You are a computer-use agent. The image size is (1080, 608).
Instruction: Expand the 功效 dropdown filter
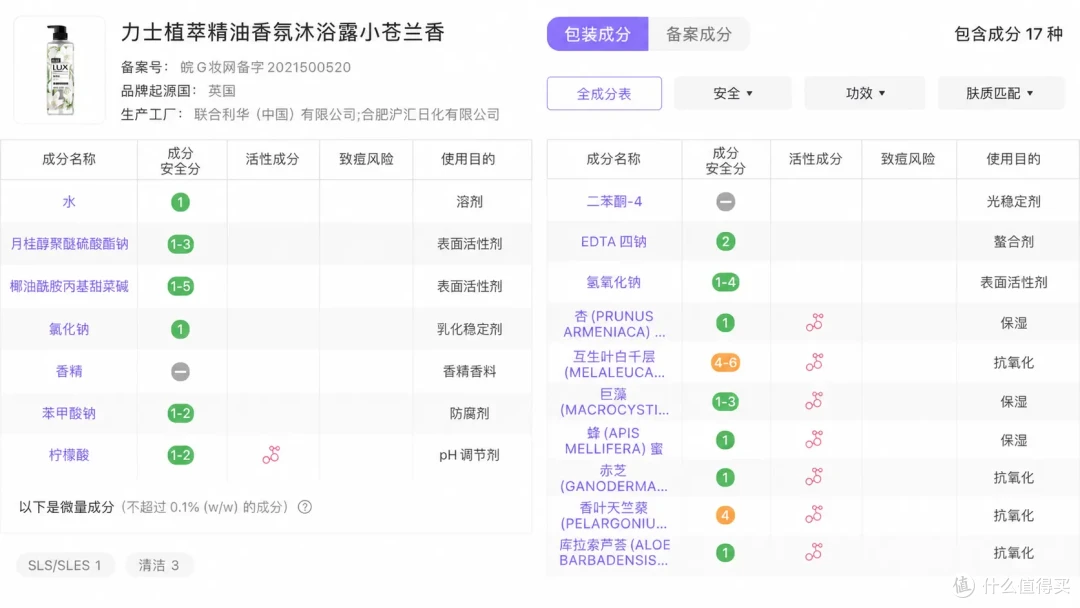865,94
